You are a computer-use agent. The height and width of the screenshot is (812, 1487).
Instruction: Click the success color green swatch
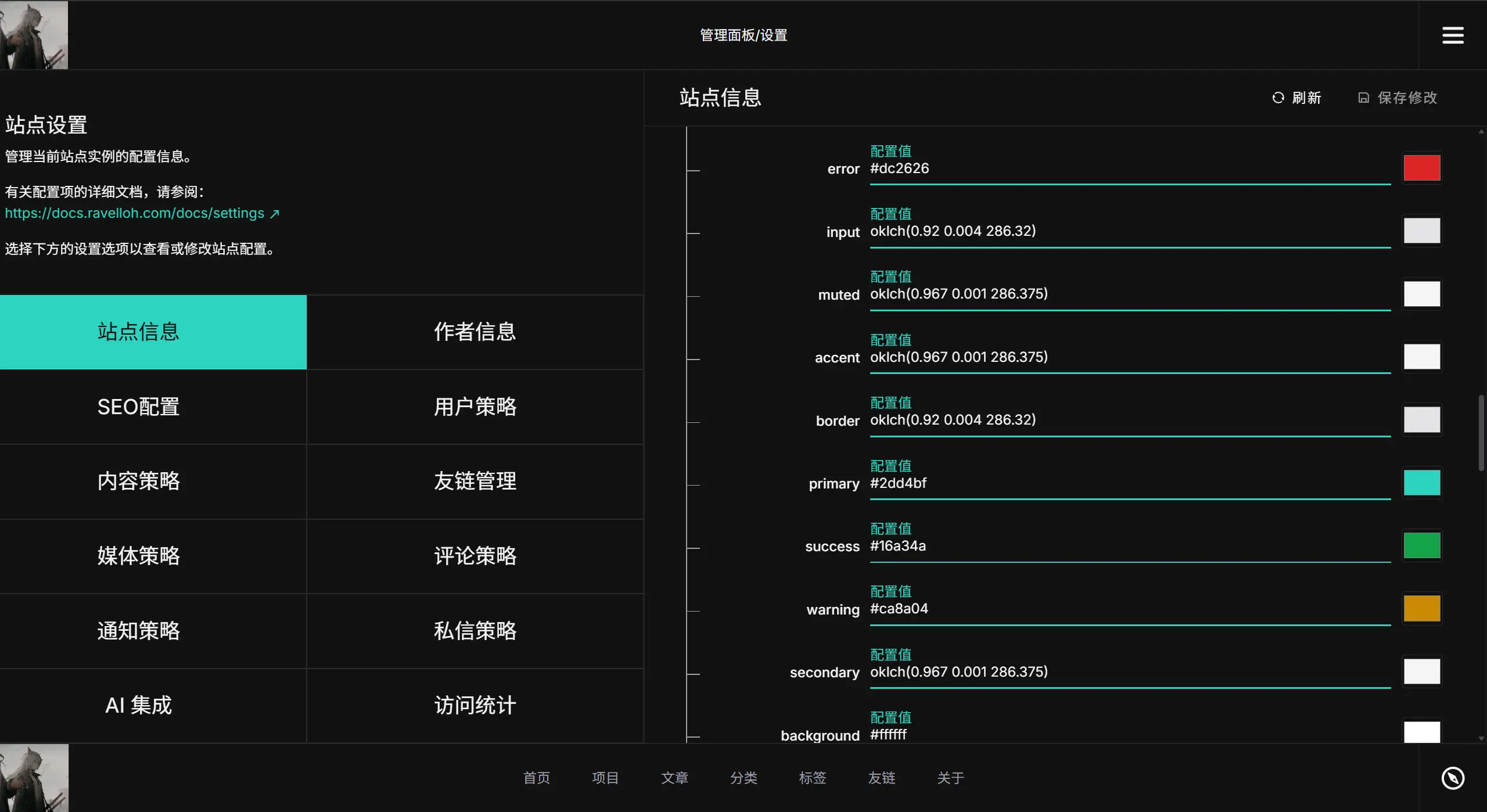tap(1421, 545)
